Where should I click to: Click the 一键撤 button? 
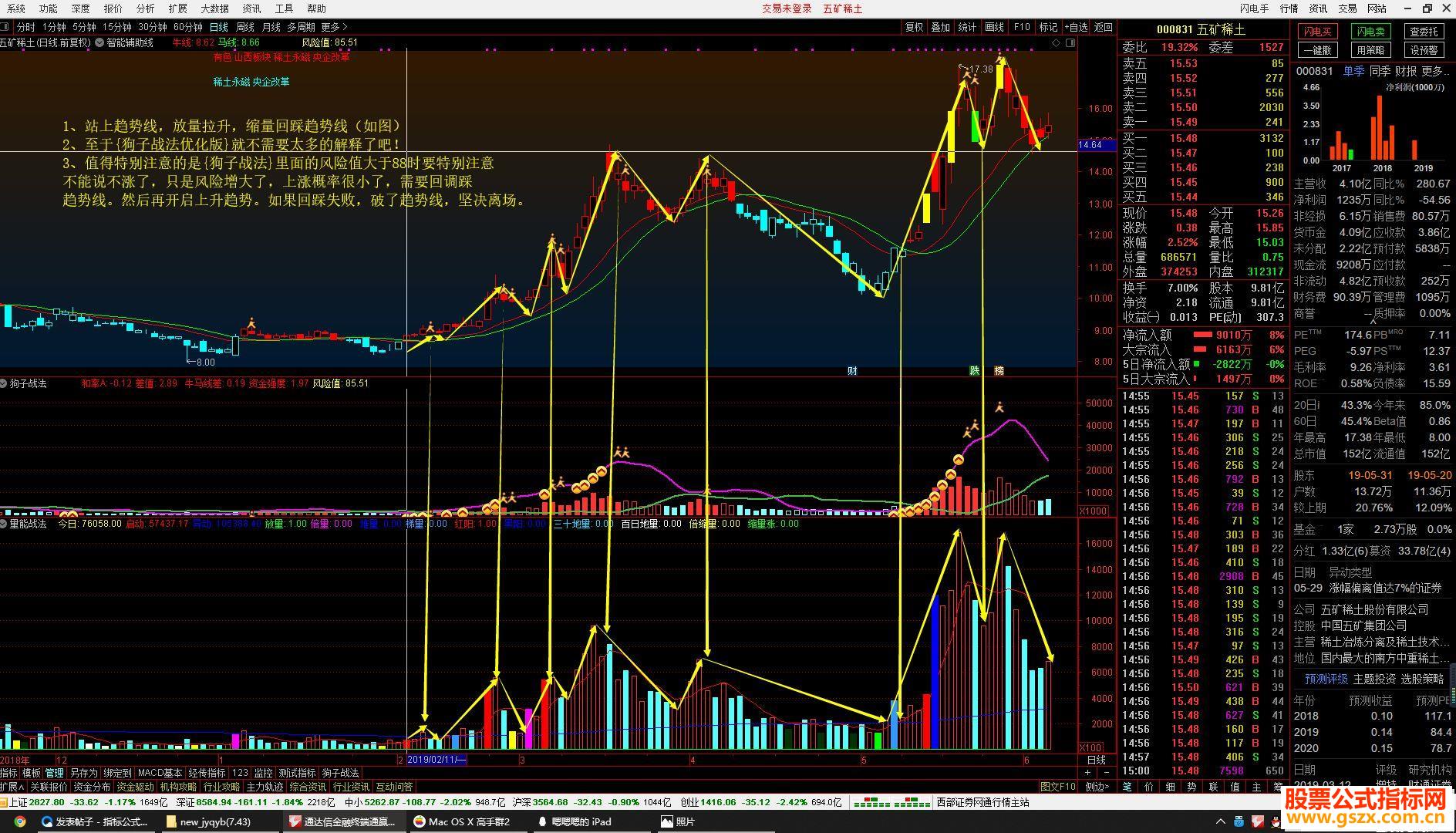tap(1317, 50)
